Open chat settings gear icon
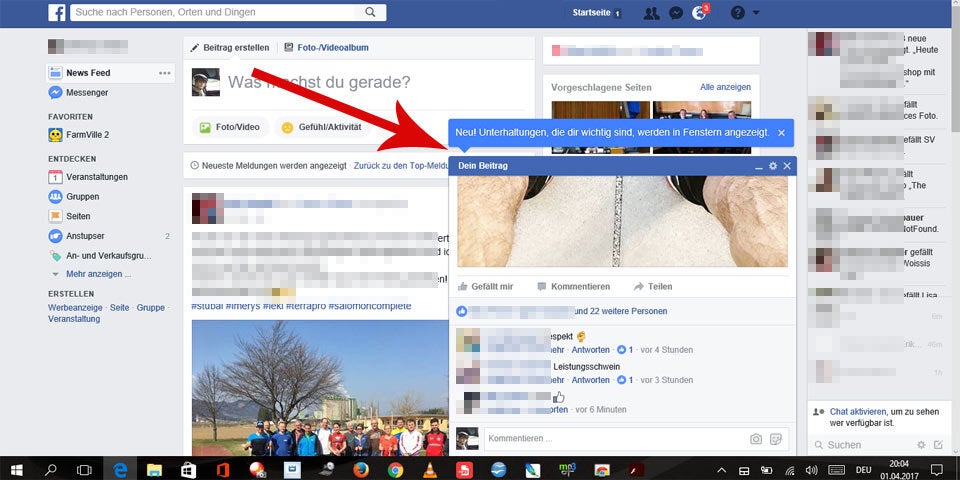This screenshot has height=480, width=960. [921, 445]
